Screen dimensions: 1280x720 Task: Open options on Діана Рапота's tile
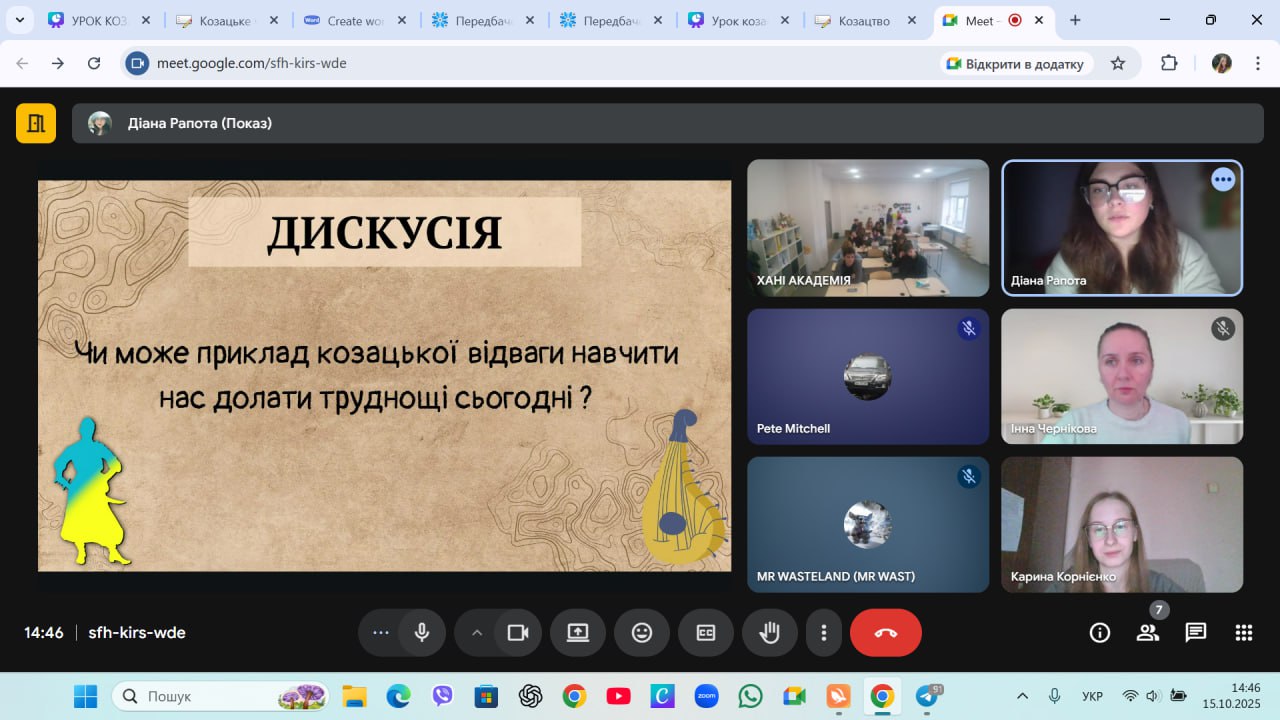click(x=1222, y=180)
